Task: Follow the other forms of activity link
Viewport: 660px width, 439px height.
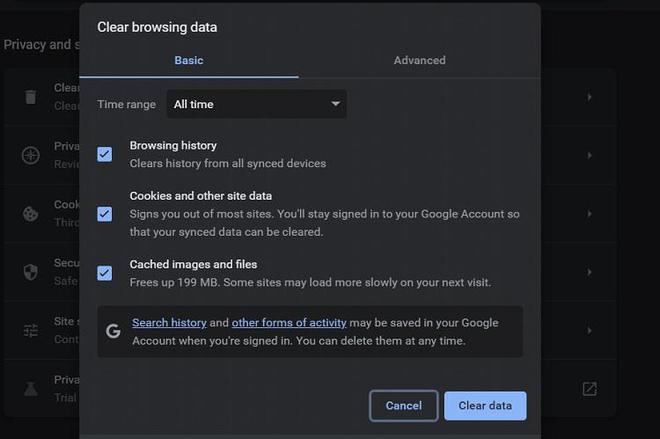Action: pos(289,323)
